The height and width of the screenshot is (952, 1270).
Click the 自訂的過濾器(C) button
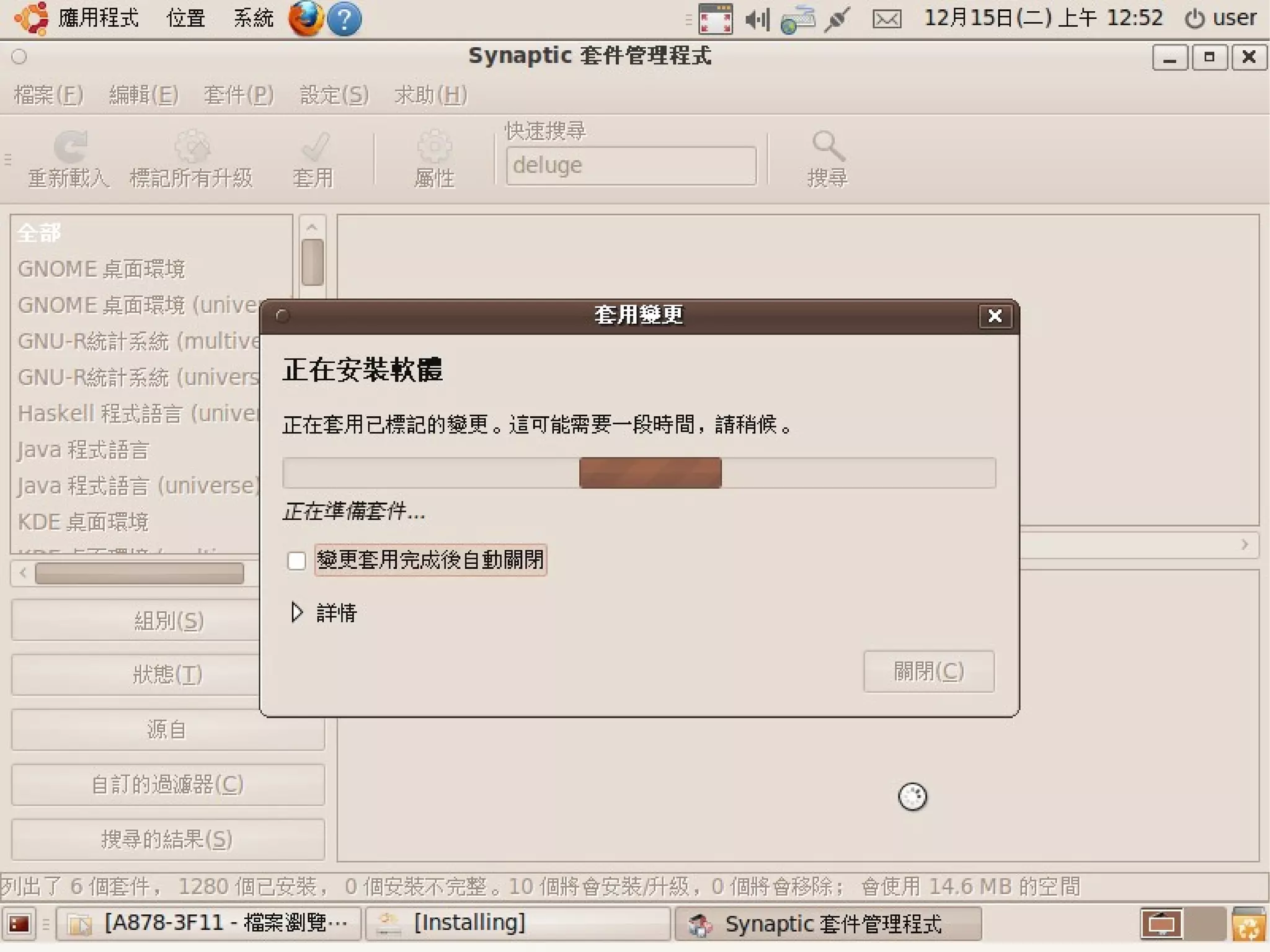click(x=168, y=785)
